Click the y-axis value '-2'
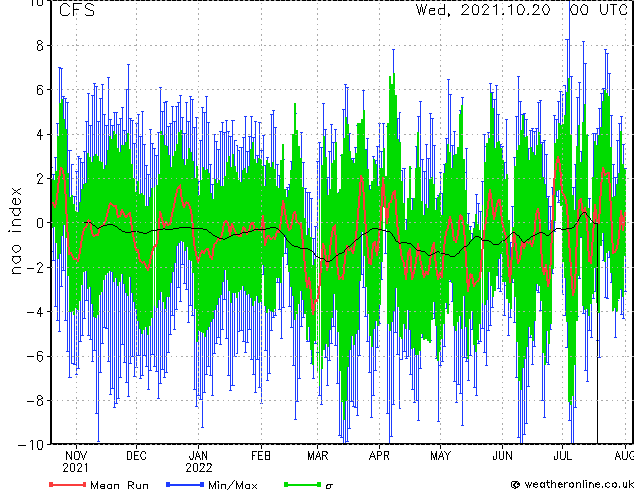Viewport: 634px width, 490px height. 35,267
